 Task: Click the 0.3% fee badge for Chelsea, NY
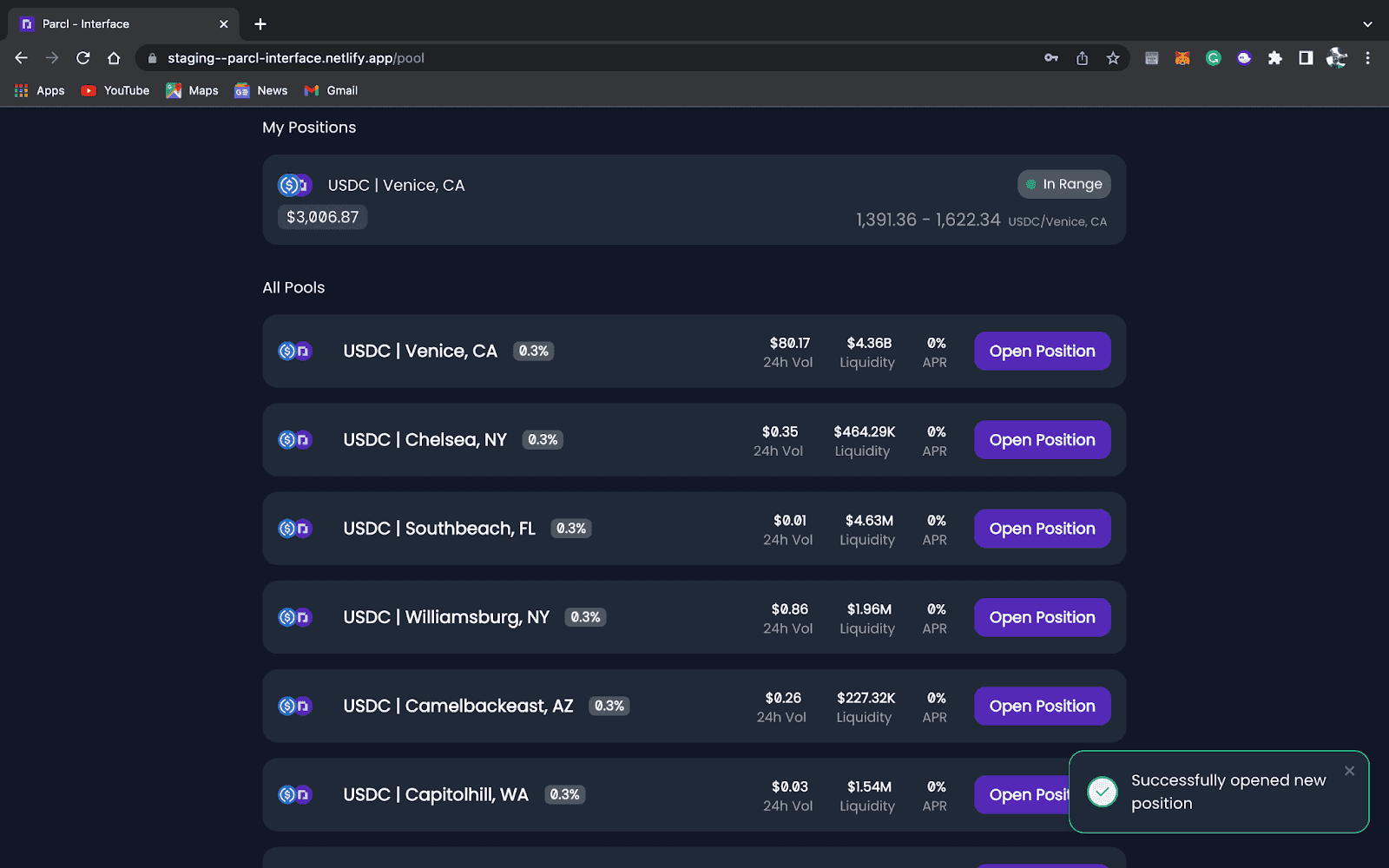(x=543, y=440)
